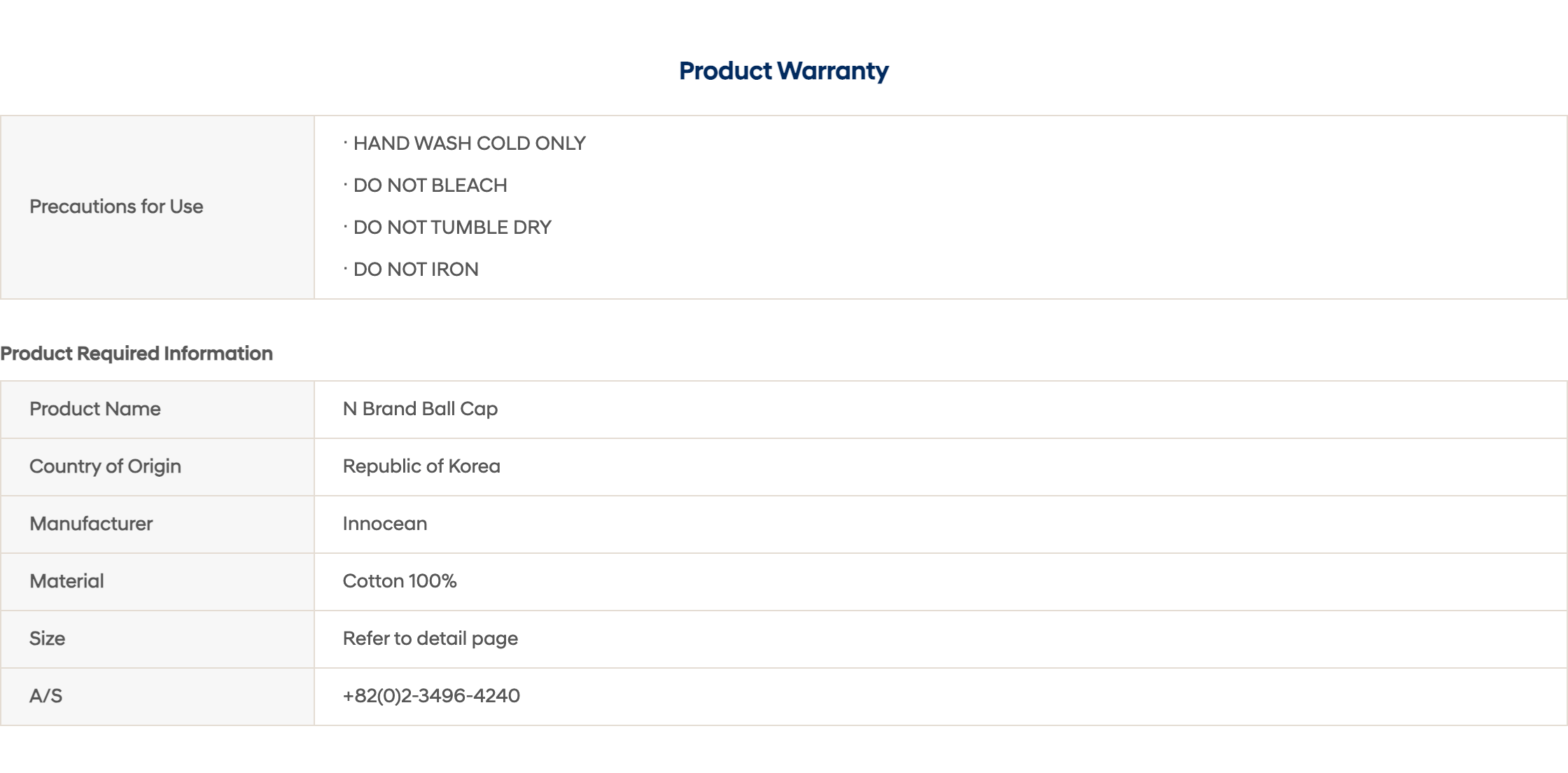
Task: Select the A/S label cell
Action: coord(157,697)
